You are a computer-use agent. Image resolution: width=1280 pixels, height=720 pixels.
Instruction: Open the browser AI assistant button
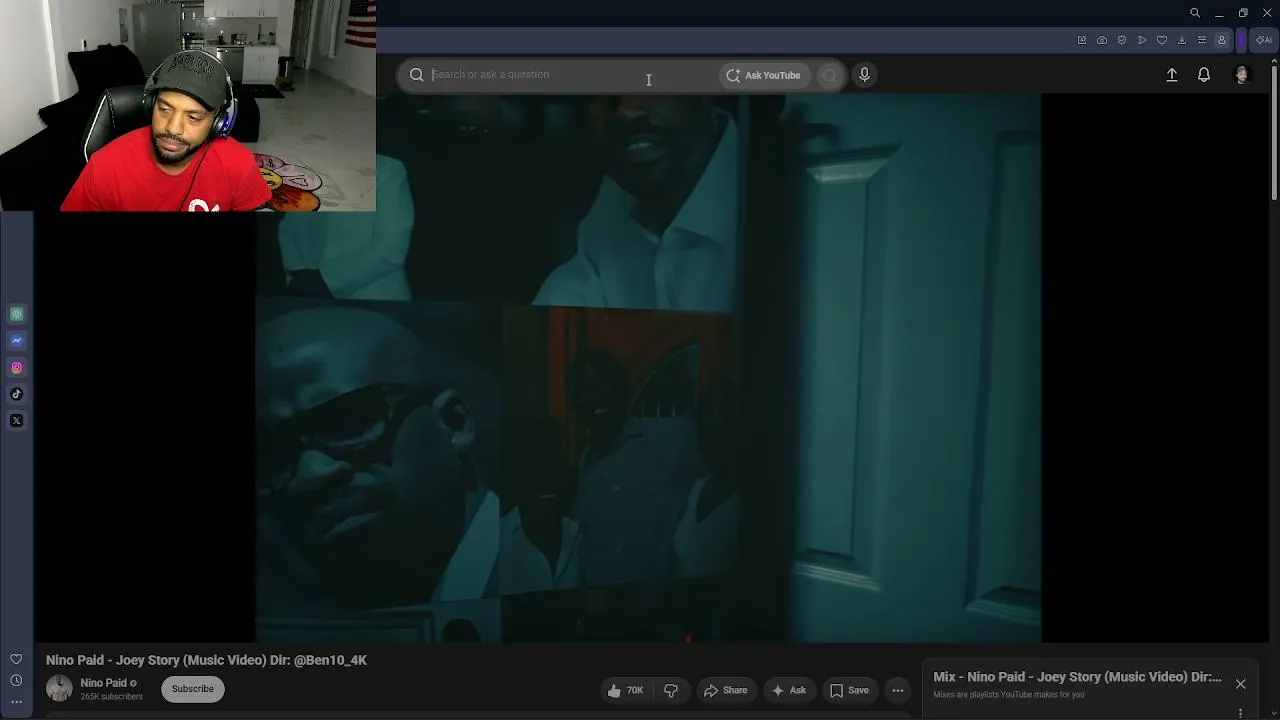pos(1264,40)
